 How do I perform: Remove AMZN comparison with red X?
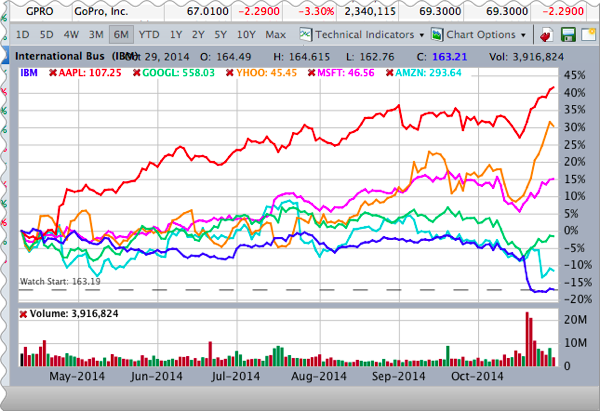pos(390,73)
